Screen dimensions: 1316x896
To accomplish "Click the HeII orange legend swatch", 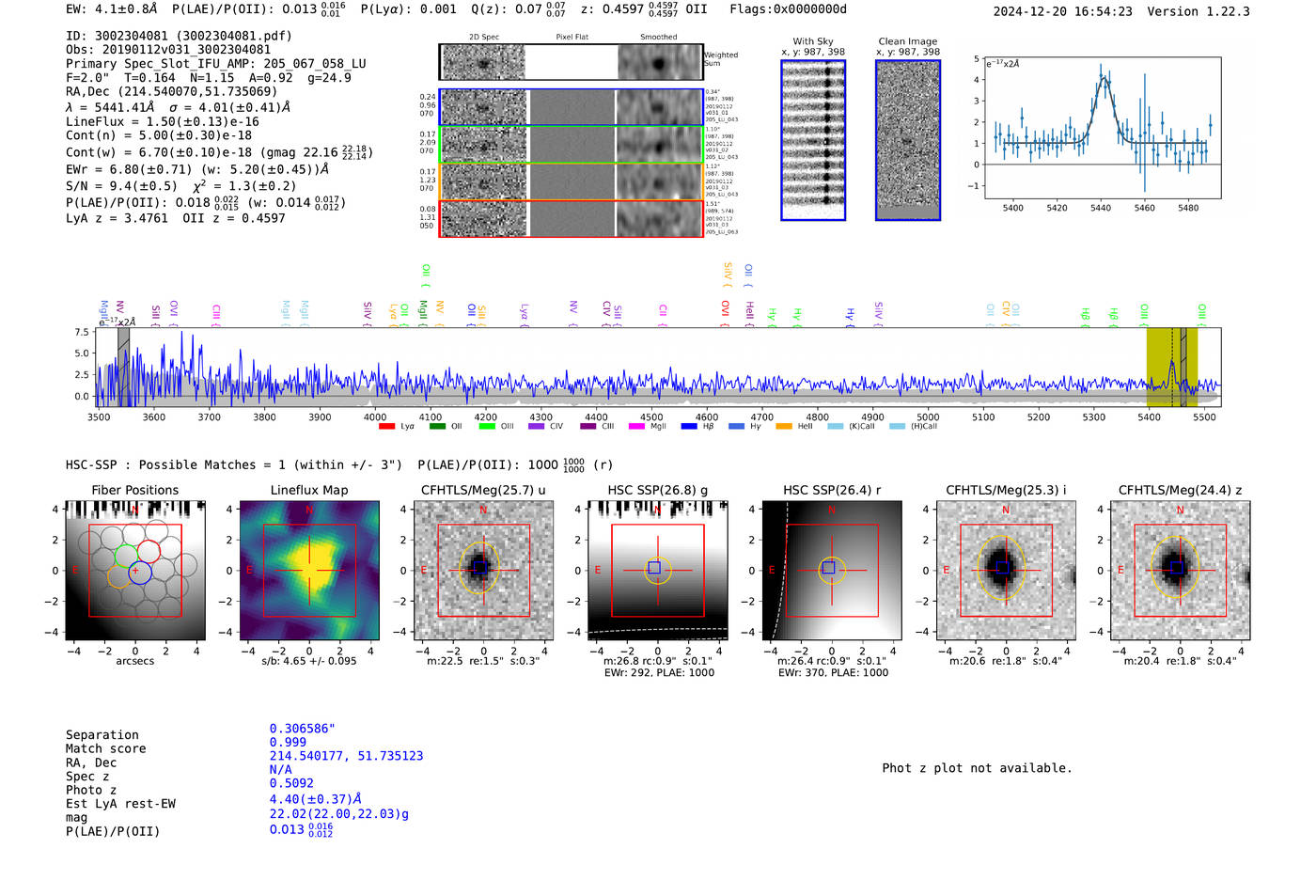I will [784, 427].
